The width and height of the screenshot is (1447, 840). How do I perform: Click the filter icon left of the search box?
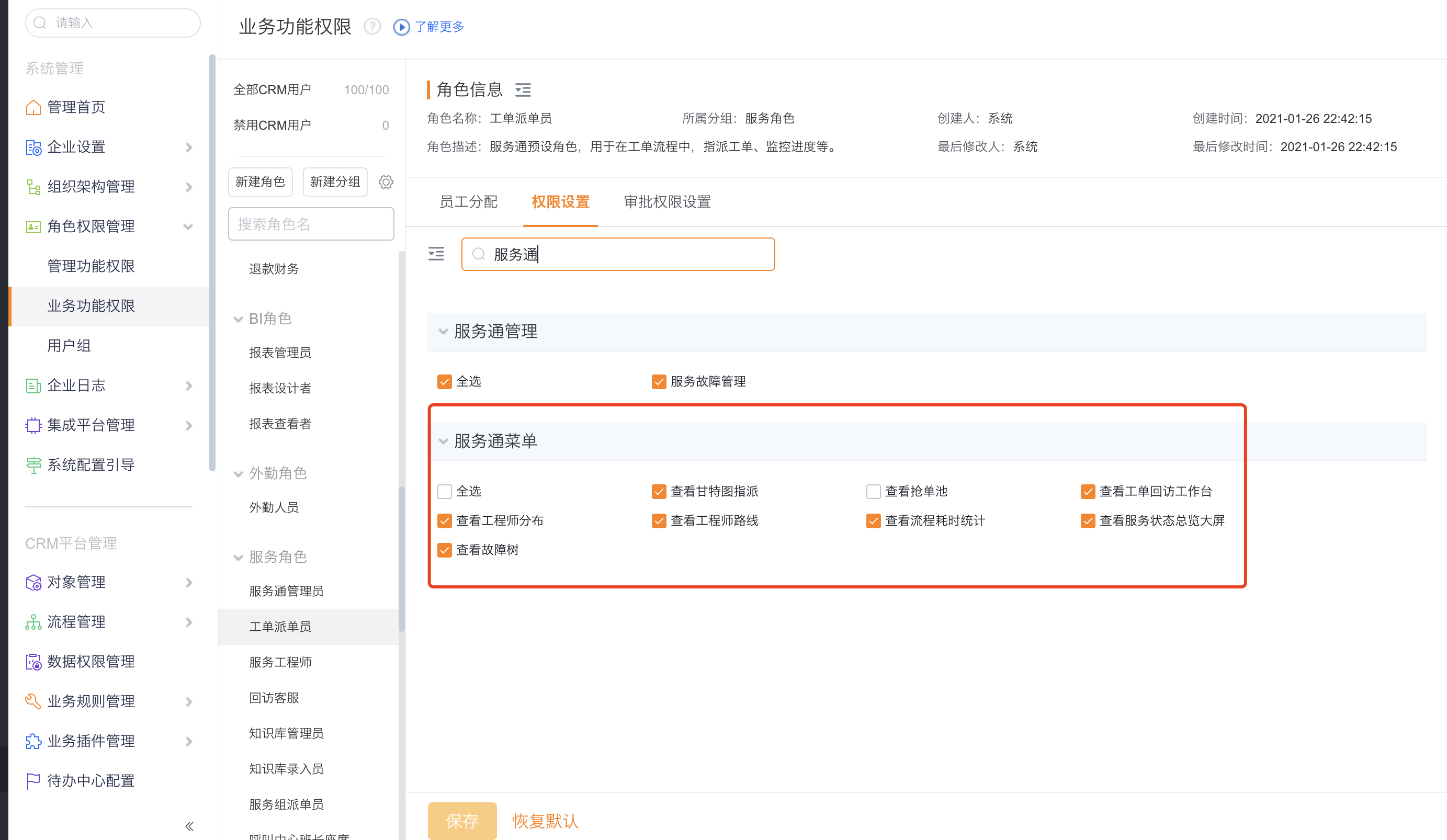[x=436, y=254]
